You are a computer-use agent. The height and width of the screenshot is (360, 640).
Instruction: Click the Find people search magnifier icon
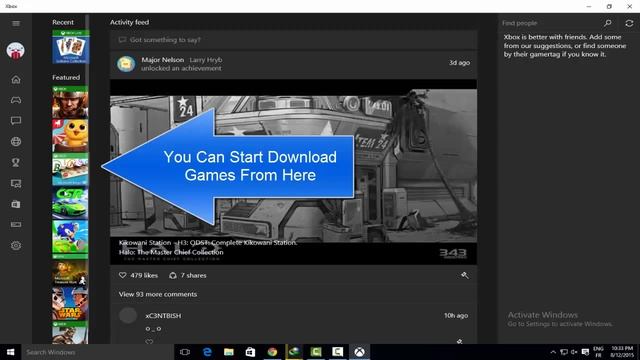[x=608, y=23]
